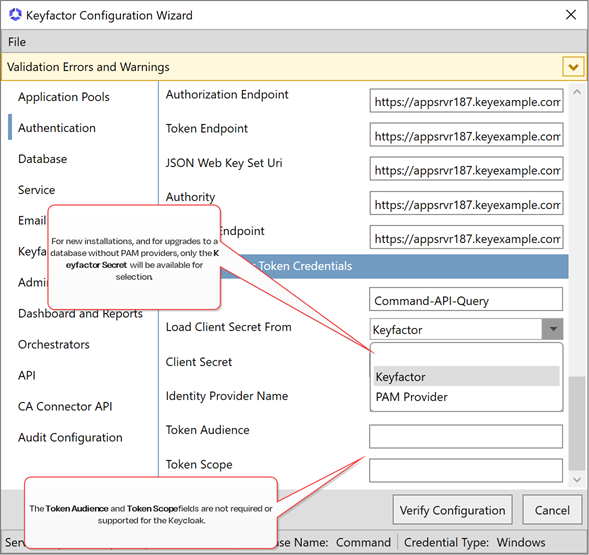Open the Orchestrators section
The width and height of the screenshot is (589, 555).
click(54, 345)
